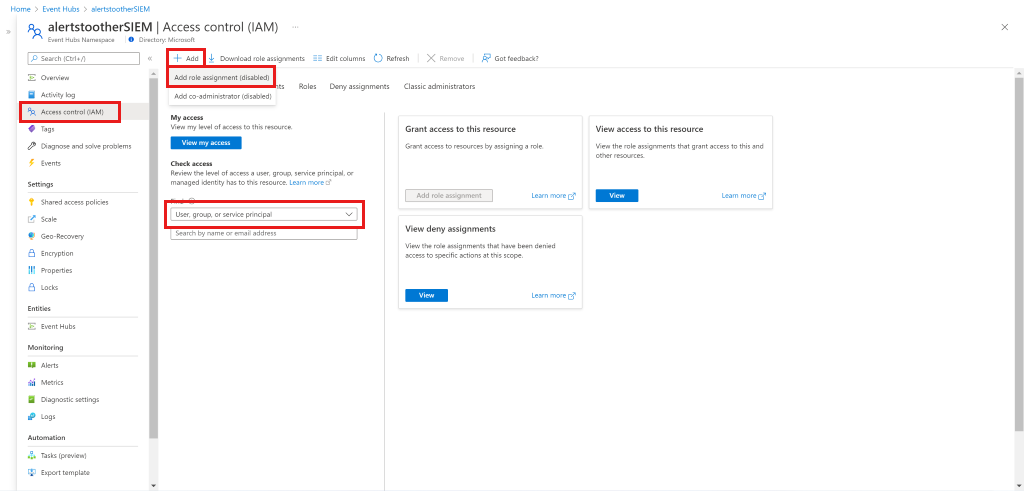Open Learn more link in View deny assignments card
This screenshot has height=491, width=1024.
pyautogui.click(x=553, y=296)
